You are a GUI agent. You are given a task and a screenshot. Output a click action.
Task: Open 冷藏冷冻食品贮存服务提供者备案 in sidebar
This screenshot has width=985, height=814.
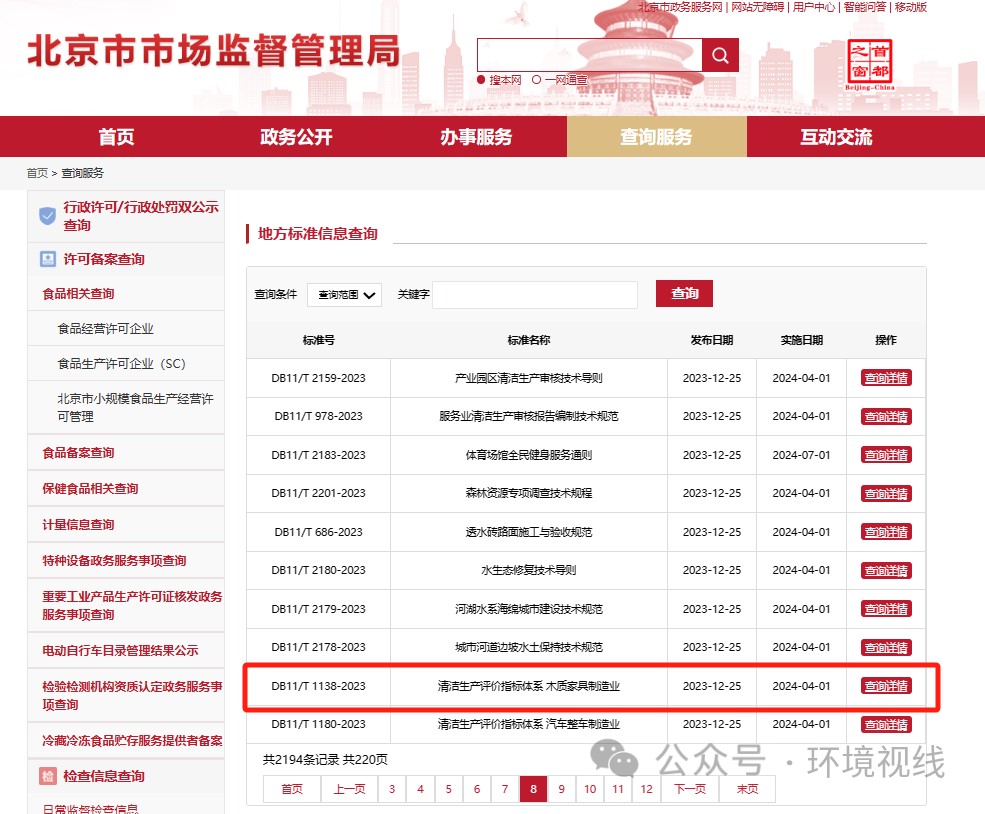pyautogui.click(x=132, y=741)
